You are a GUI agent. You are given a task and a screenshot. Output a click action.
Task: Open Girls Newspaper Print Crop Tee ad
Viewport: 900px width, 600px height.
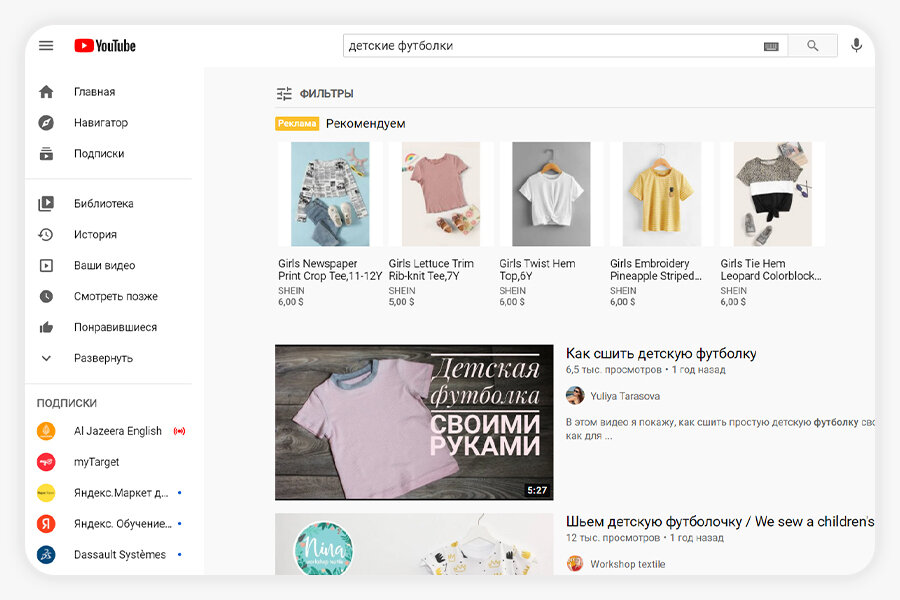(330, 194)
